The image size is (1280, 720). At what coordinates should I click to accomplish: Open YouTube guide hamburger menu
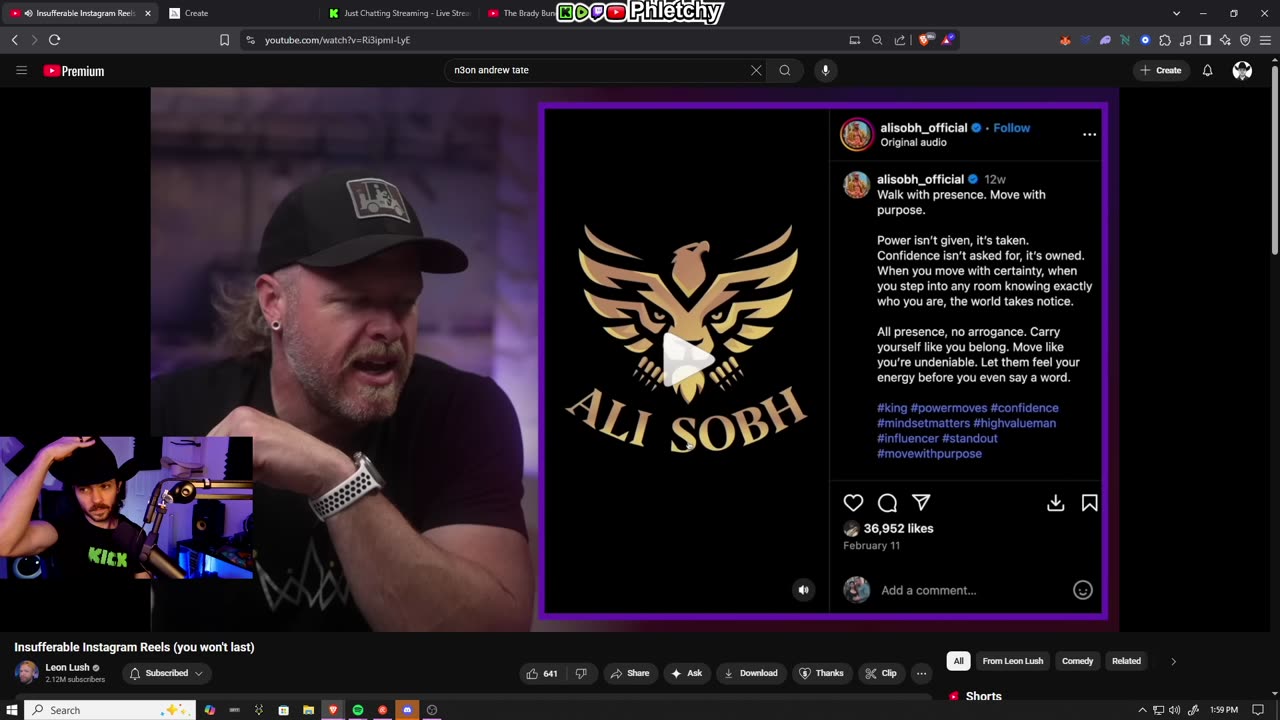(21, 70)
